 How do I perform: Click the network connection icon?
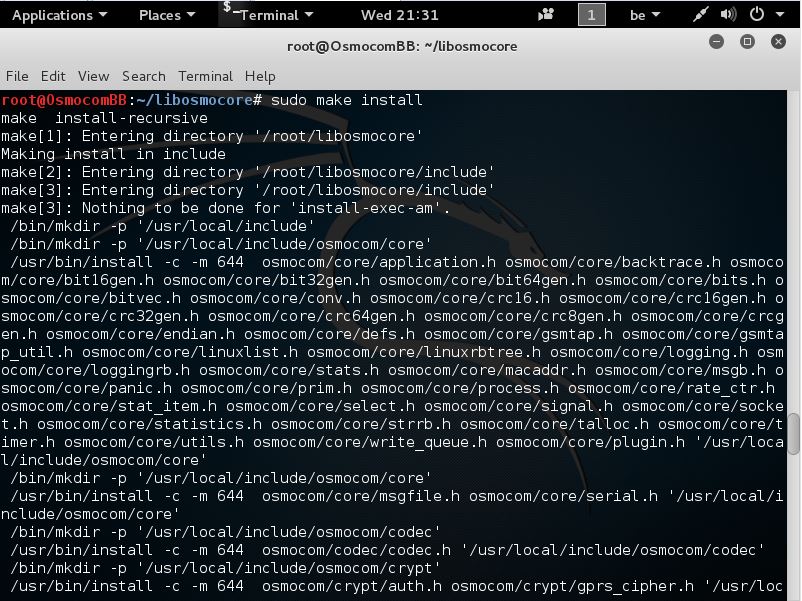pyautogui.click(x=700, y=15)
